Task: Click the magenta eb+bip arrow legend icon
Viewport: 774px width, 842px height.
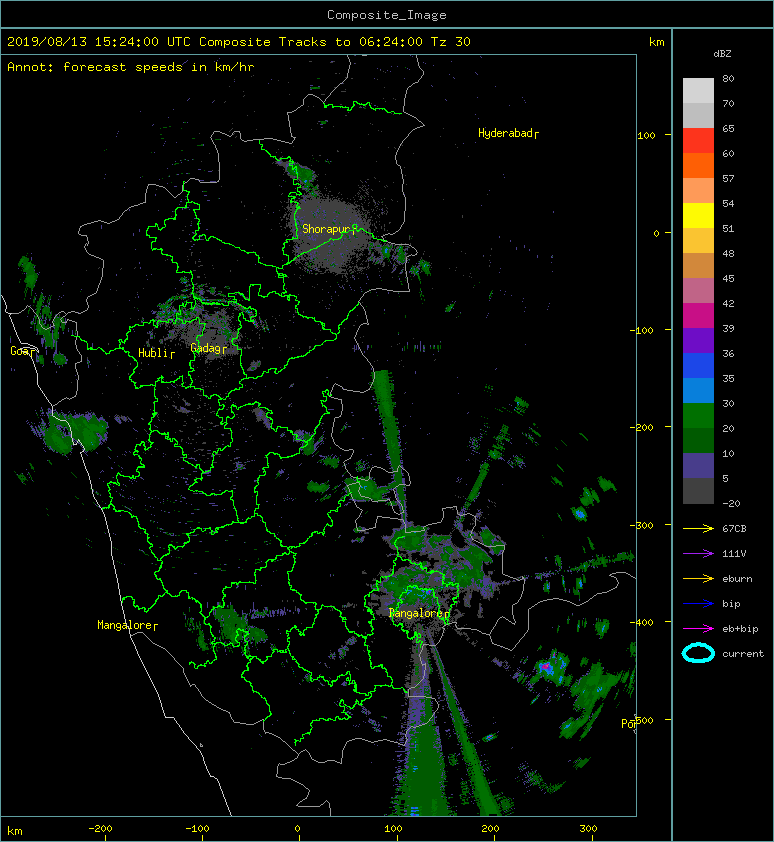Action: point(698,629)
